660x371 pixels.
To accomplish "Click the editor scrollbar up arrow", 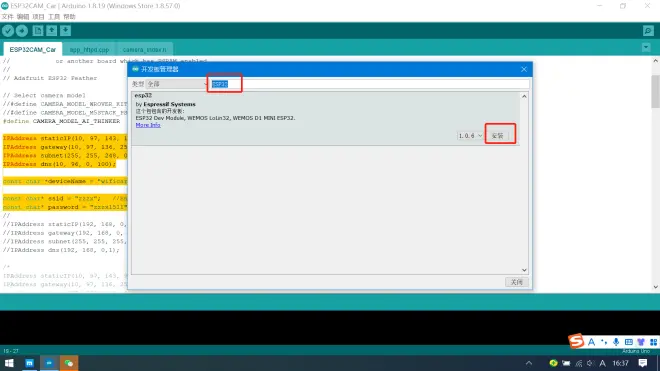I will pyautogui.click(x=655, y=61).
